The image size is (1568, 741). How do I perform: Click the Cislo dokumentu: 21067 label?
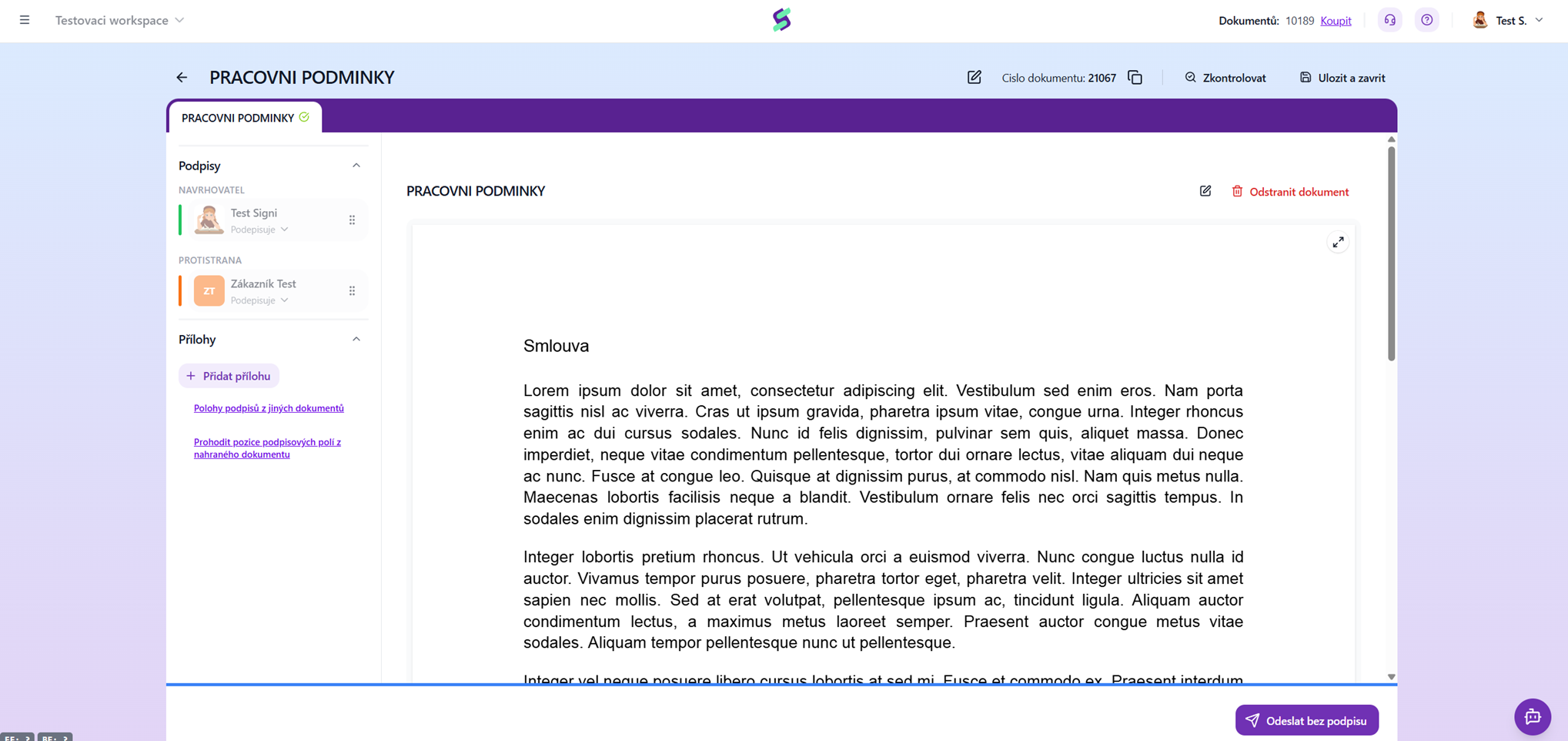coord(1058,78)
